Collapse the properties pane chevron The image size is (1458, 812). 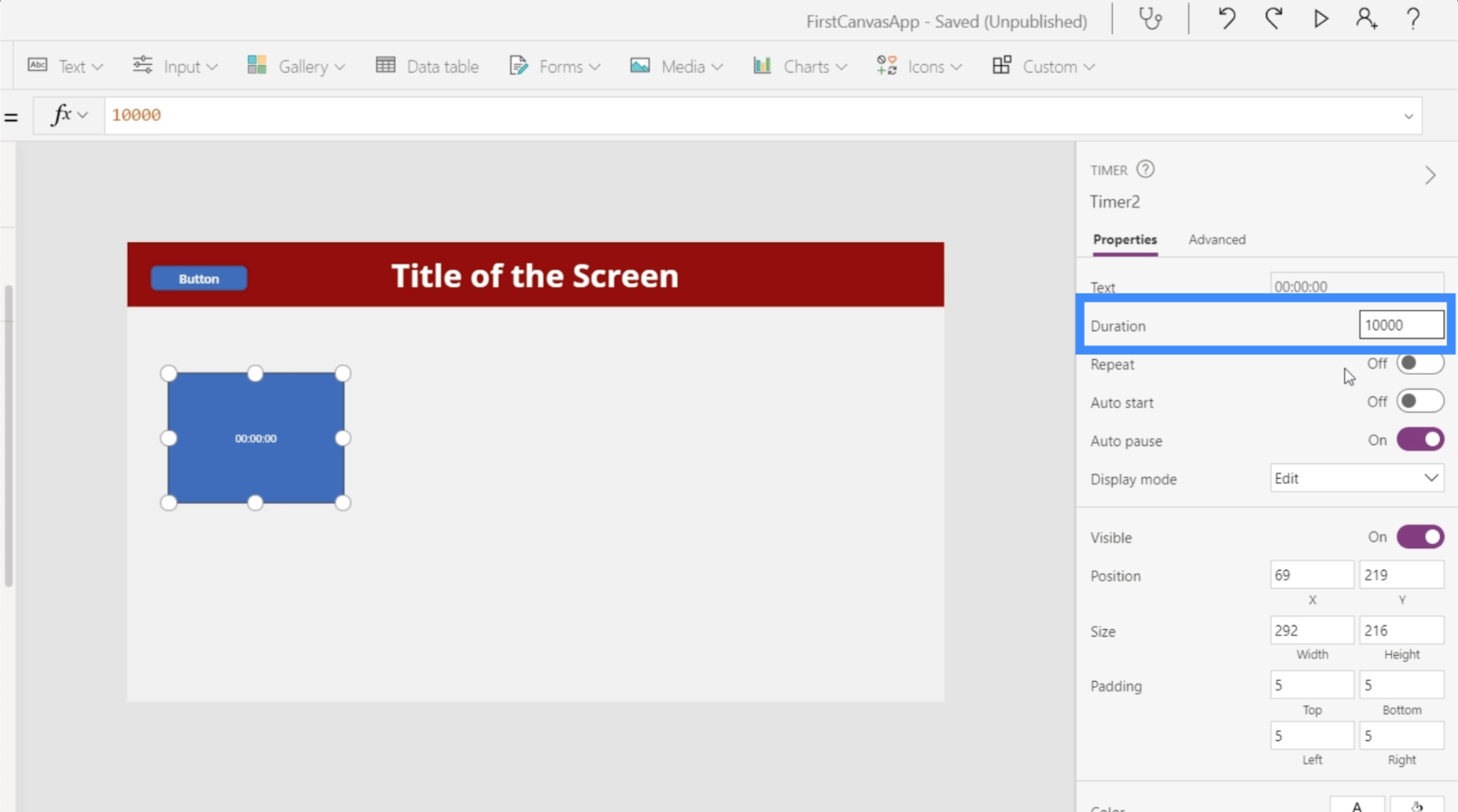(1430, 175)
